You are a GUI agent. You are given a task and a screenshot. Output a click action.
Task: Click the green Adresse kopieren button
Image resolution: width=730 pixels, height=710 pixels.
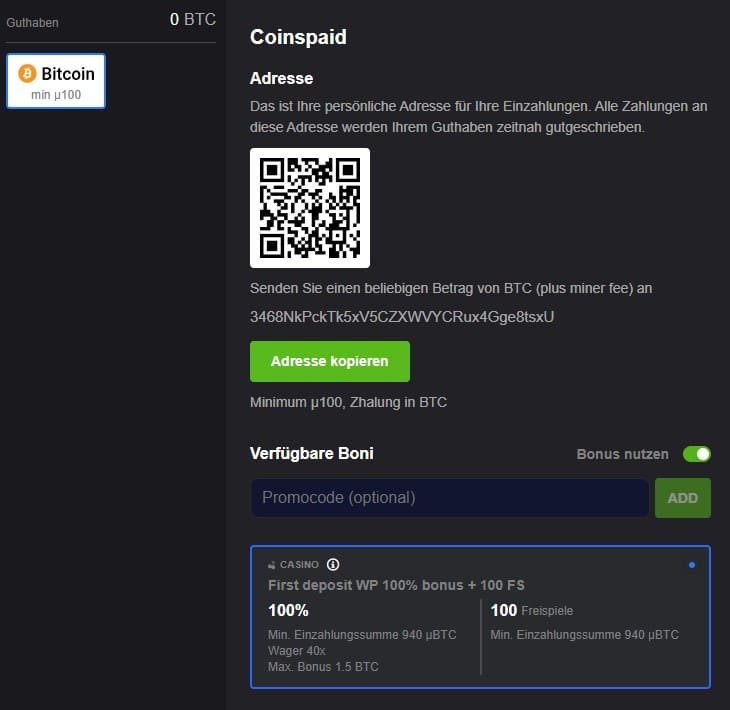[329, 361]
